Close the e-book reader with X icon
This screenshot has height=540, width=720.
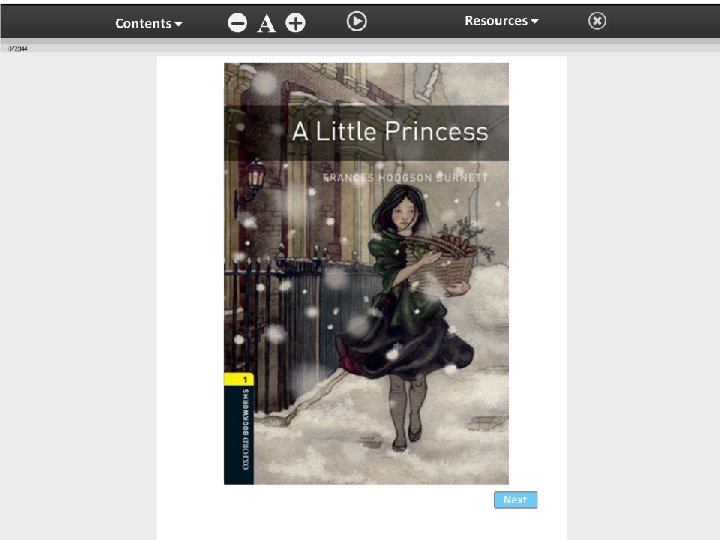597,21
